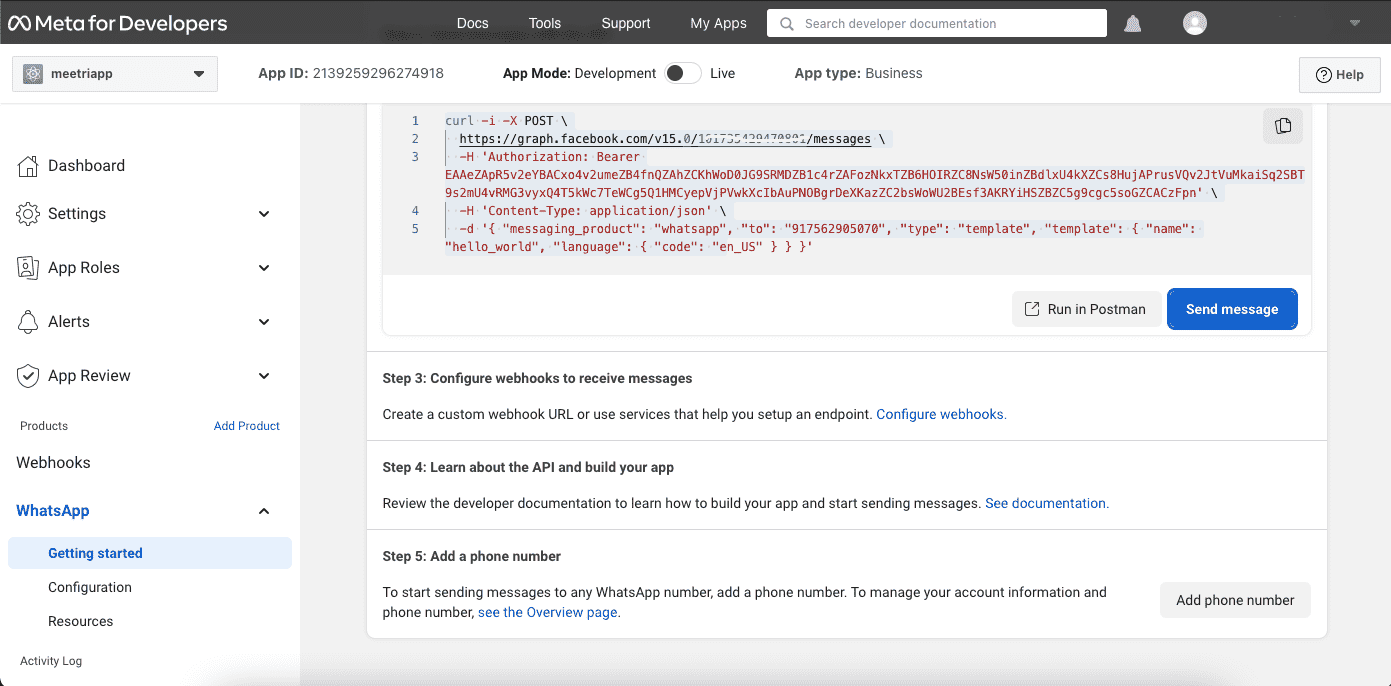Open Dashboard in sidebar
The width and height of the screenshot is (1391, 686).
pyautogui.click(x=86, y=166)
